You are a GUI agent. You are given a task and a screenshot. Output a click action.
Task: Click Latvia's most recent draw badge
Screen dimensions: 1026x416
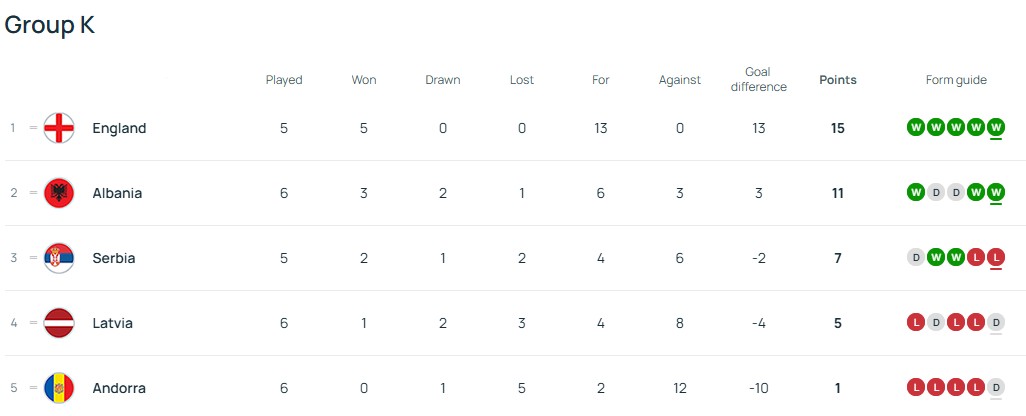pyautogui.click(x=995, y=323)
